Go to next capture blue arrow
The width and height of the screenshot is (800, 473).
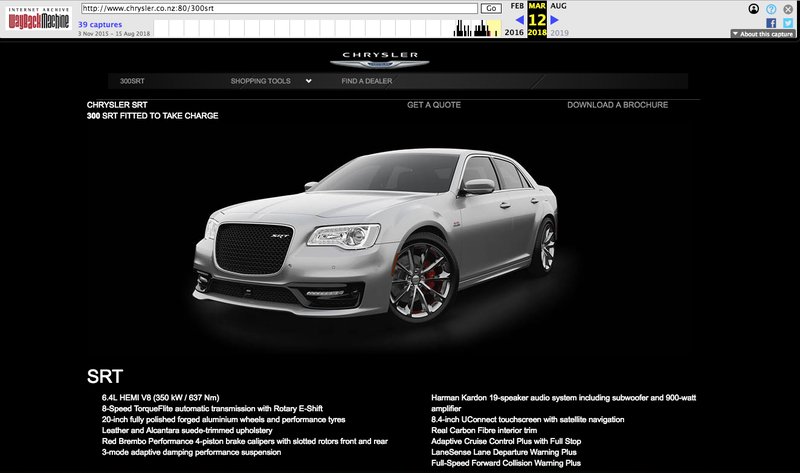[555, 20]
